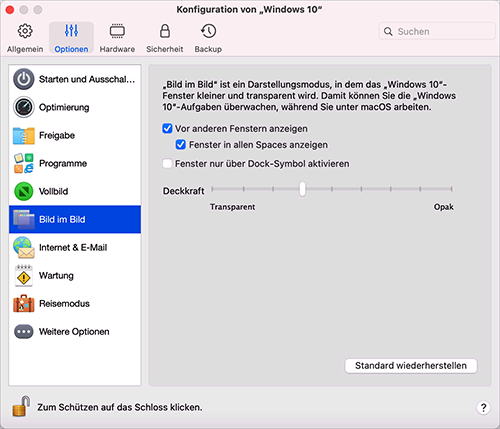Open help with the question mark button

tap(483, 407)
